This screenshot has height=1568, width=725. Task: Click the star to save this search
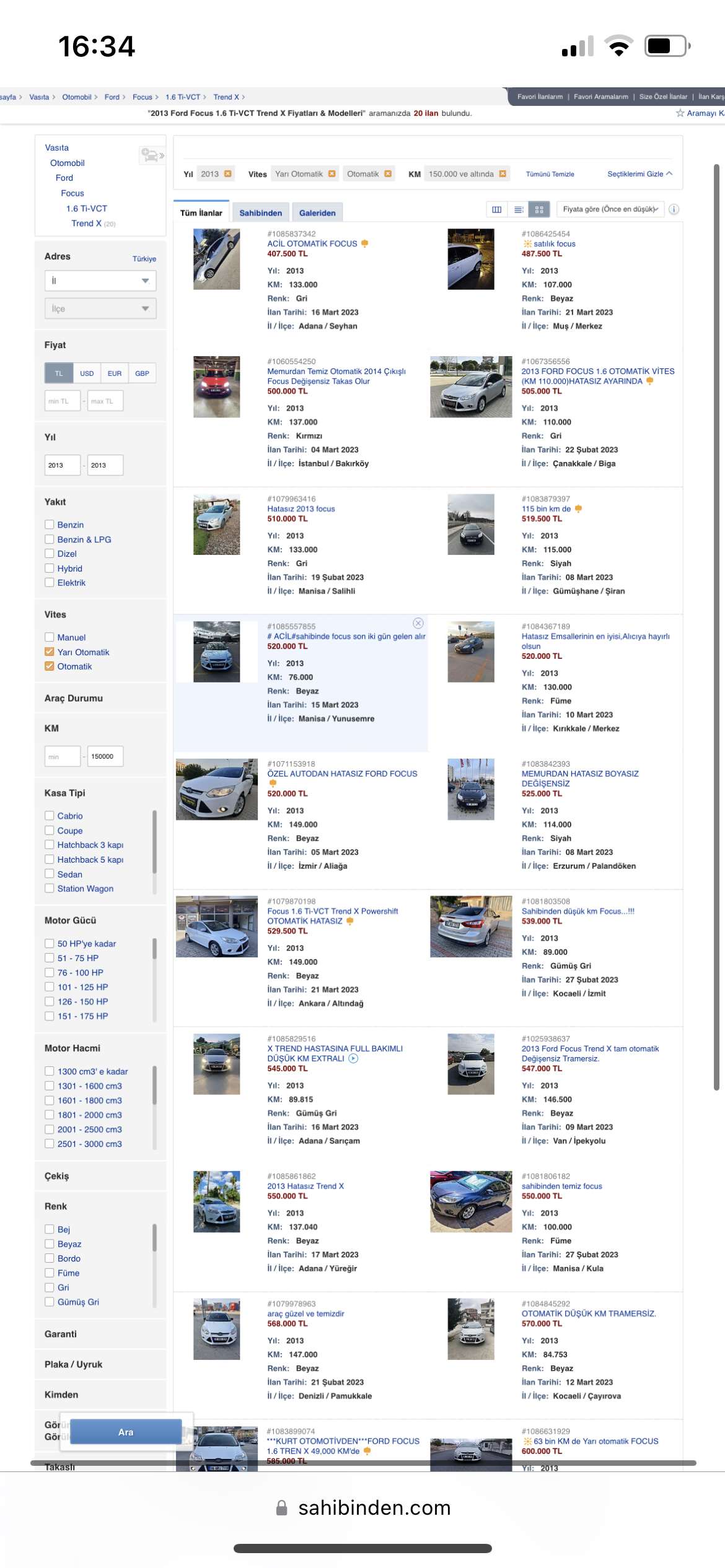[x=680, y=113]
